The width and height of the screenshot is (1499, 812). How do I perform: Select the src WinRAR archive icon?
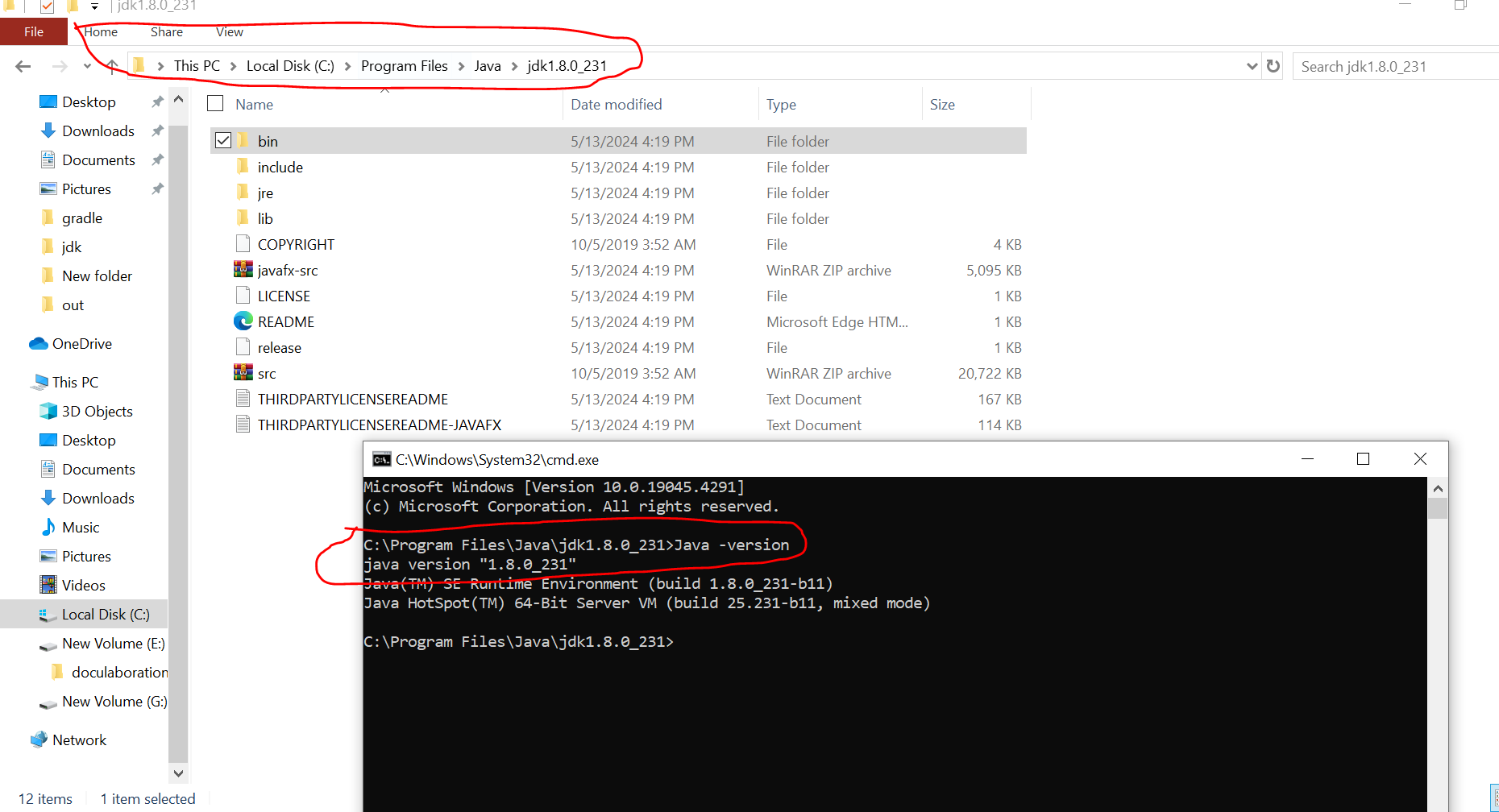tap(243, 373)
